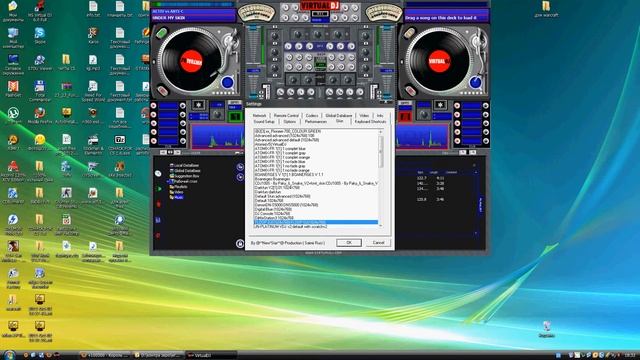Open the Skype desktop shortcut
The height and width of the screenshot is (360, 640).
click(40, 36)
